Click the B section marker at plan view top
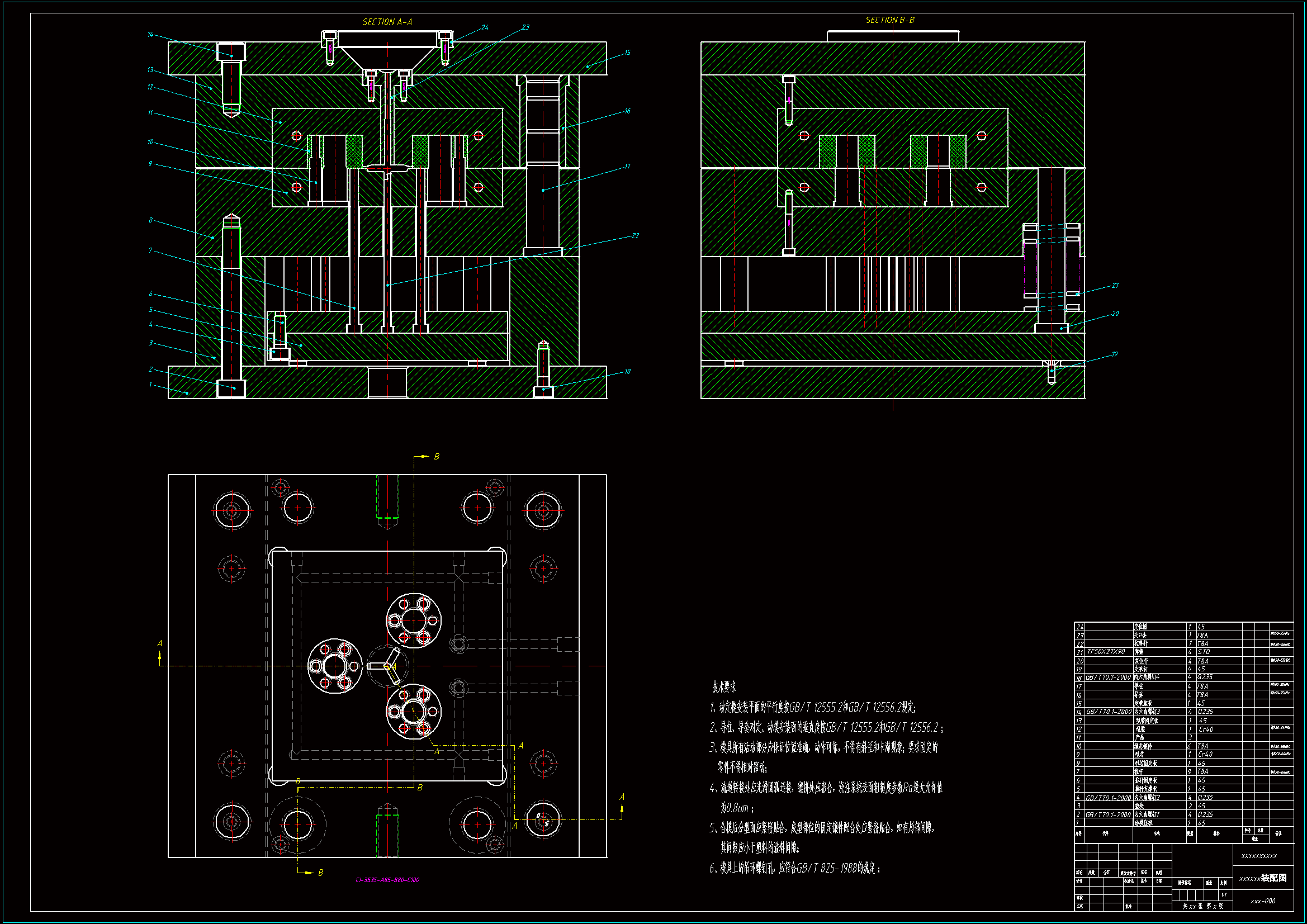The width and height of the screenshot is (1307, 924). point(436,457)
